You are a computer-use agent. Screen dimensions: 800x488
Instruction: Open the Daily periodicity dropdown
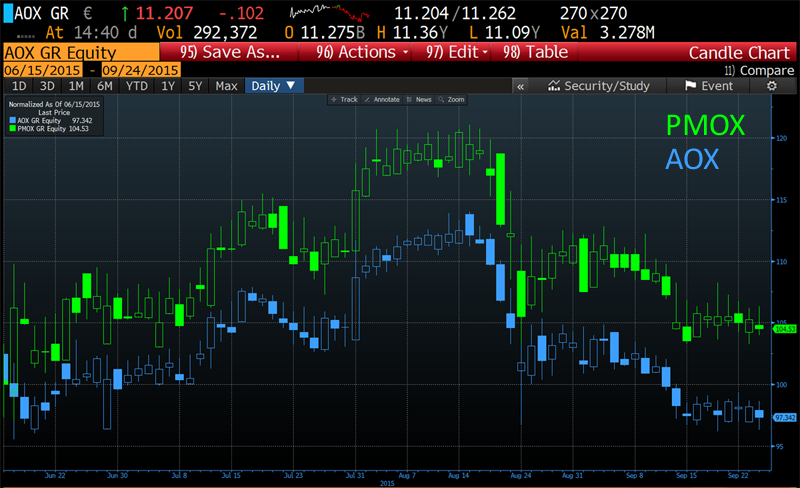click(x=273, y=86)
